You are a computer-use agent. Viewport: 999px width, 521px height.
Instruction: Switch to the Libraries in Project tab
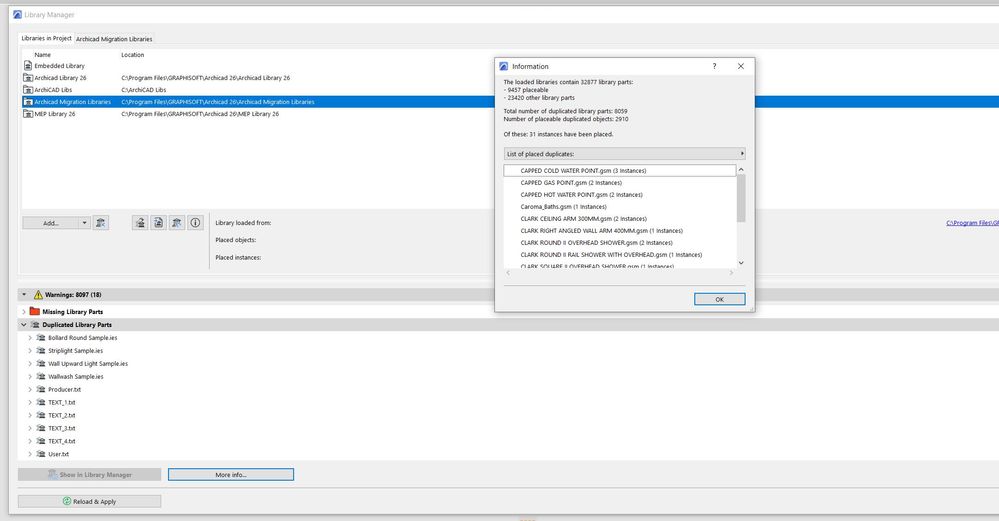(x=47, y=38)
